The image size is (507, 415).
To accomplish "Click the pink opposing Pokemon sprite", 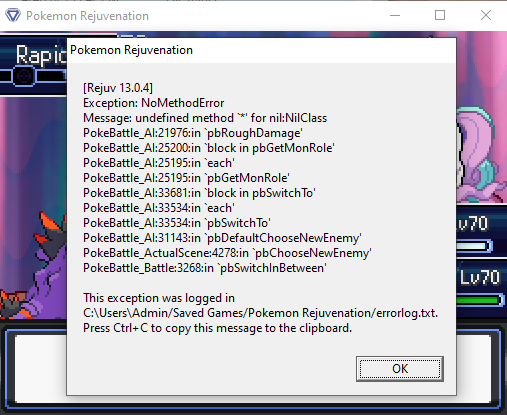I will point(480,153).
